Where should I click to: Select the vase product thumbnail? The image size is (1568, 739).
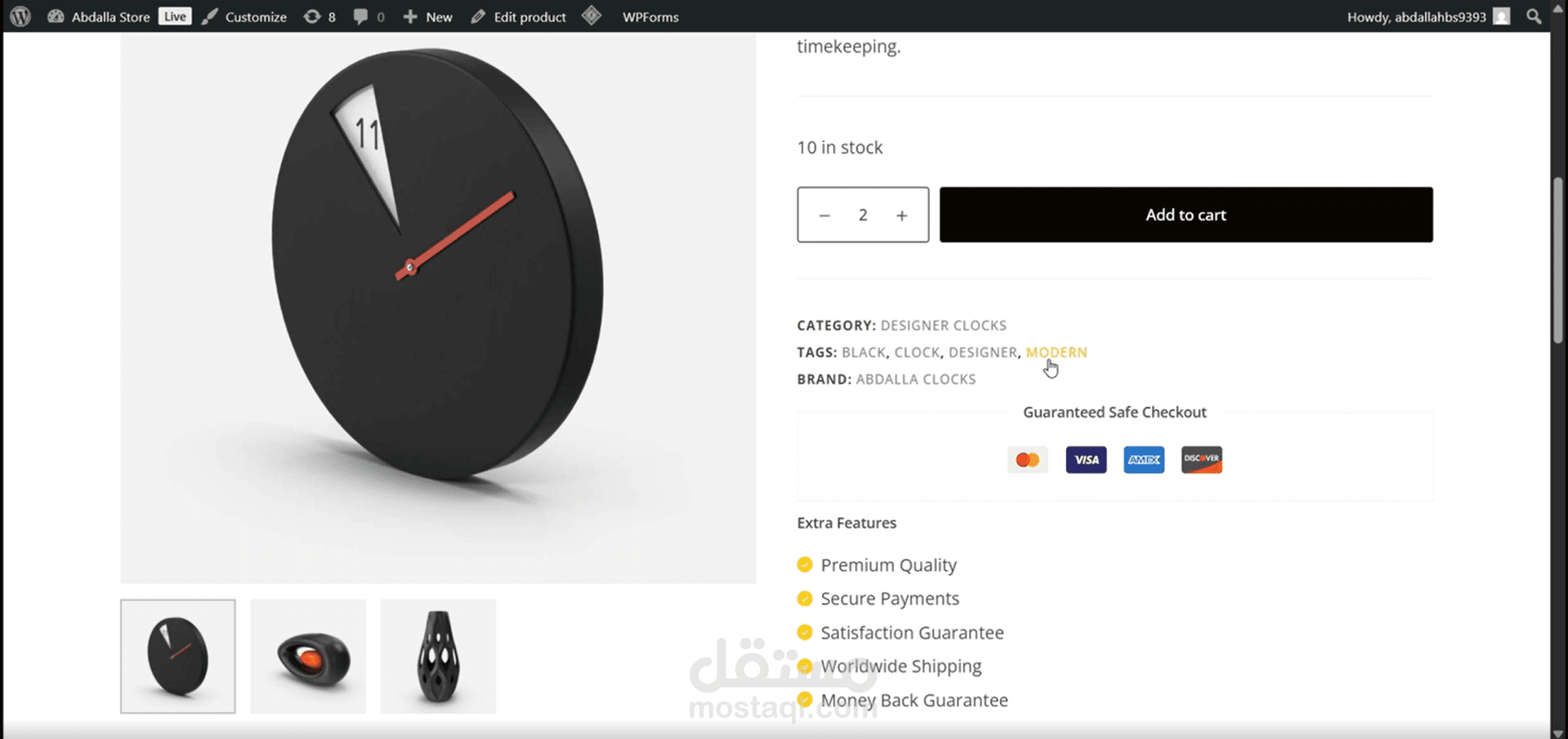point(438,656)
